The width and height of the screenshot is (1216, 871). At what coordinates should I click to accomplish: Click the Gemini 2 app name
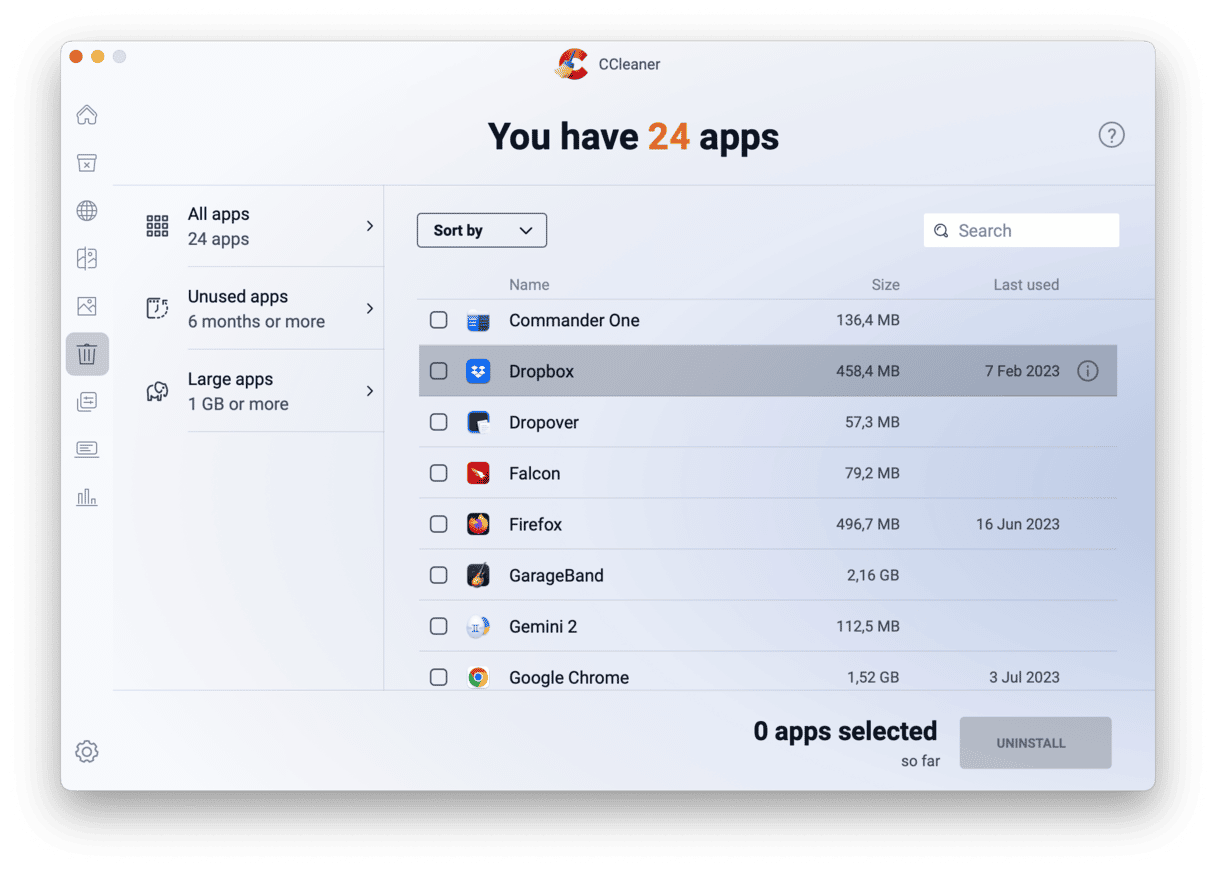click(x=543, y=626)
